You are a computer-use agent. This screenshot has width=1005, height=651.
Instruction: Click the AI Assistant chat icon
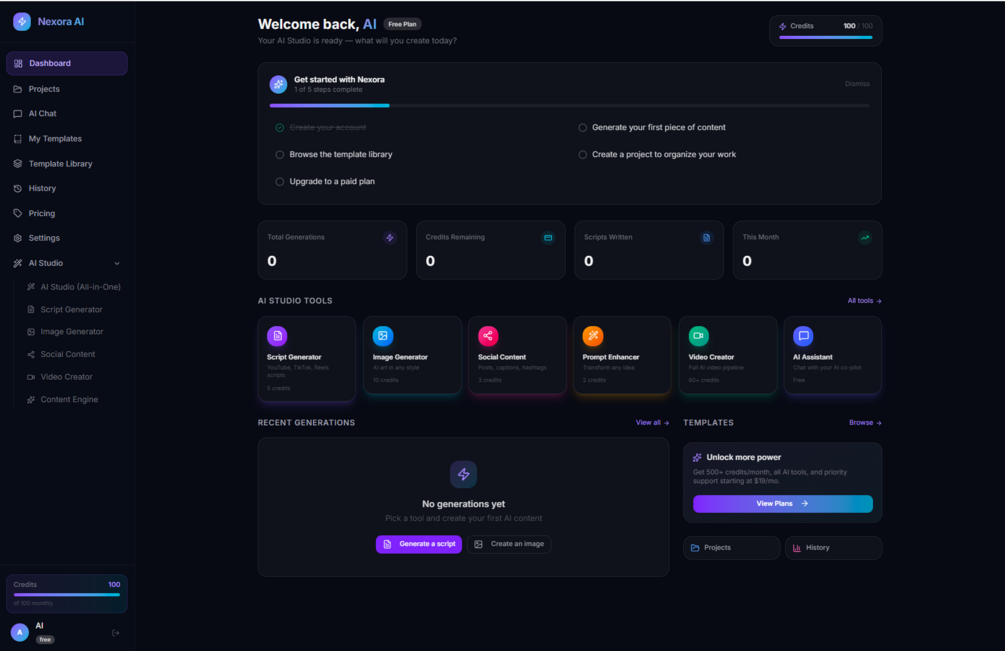(x=803, y=336)
